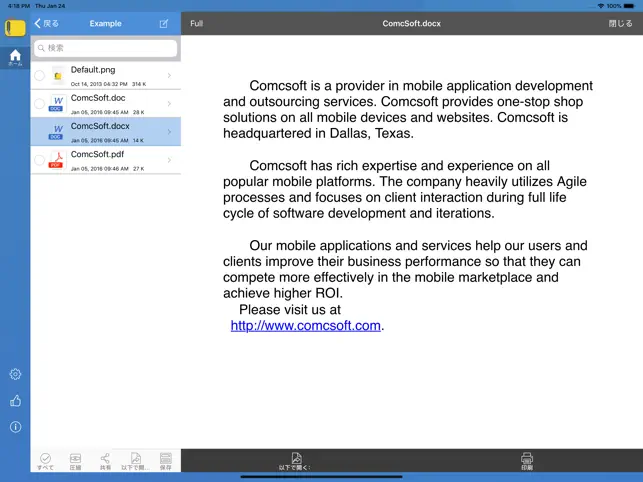The width and height of the screenshot is (643, 482).
Task: Tap the thumbs-up rate icon
Action: [15, 401]
